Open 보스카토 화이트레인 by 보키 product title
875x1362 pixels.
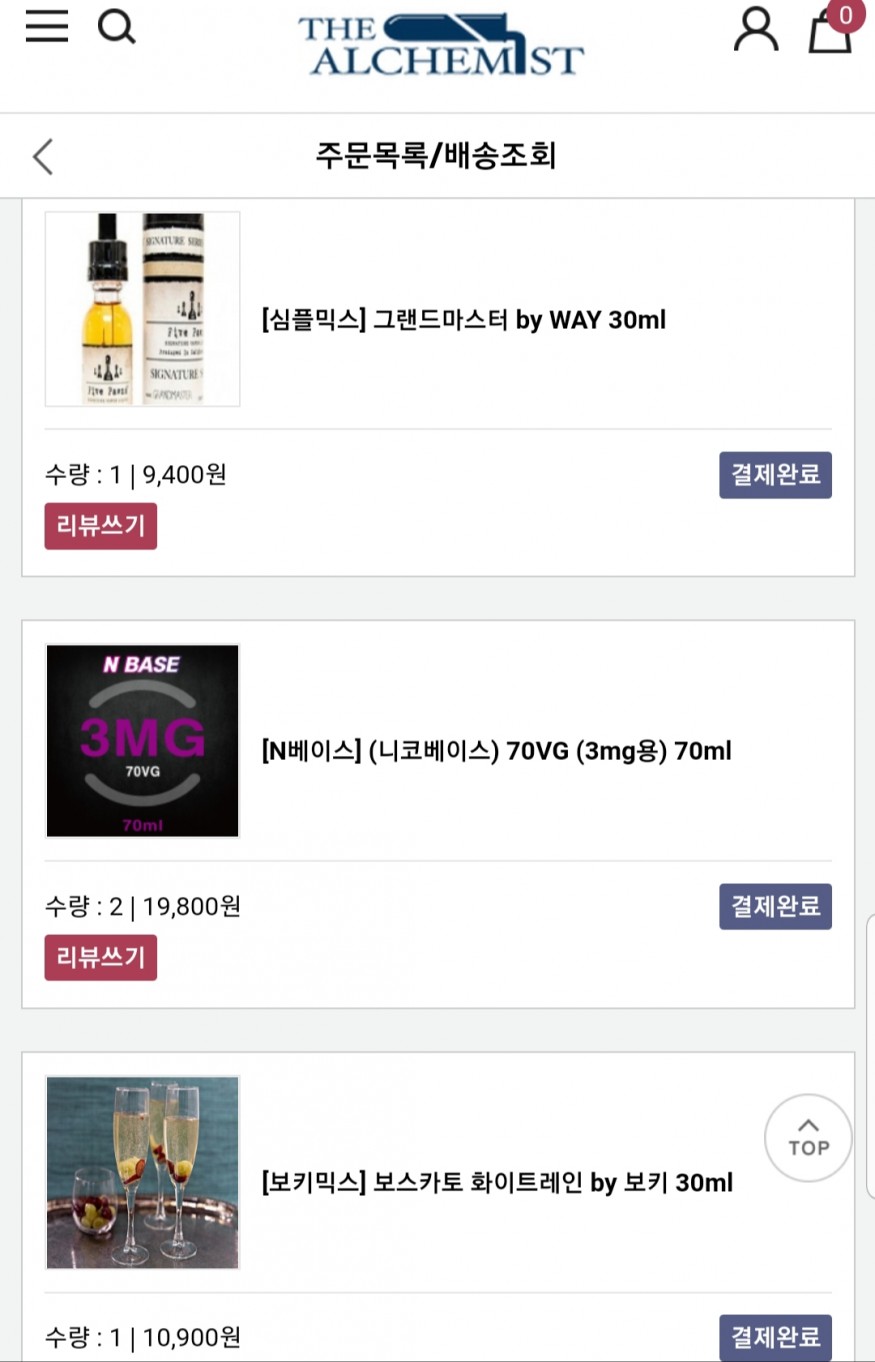(496, 1183)
